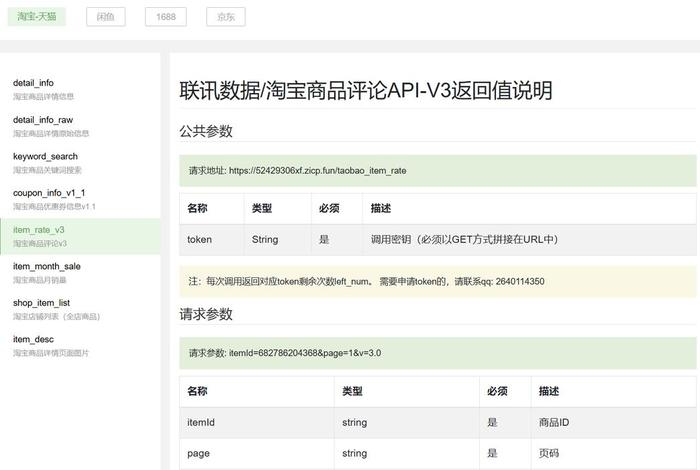Click the 淘宝商品月销量 subtitle in sidebar
This screenshot has width=700, height=470.
pos(40,280)
